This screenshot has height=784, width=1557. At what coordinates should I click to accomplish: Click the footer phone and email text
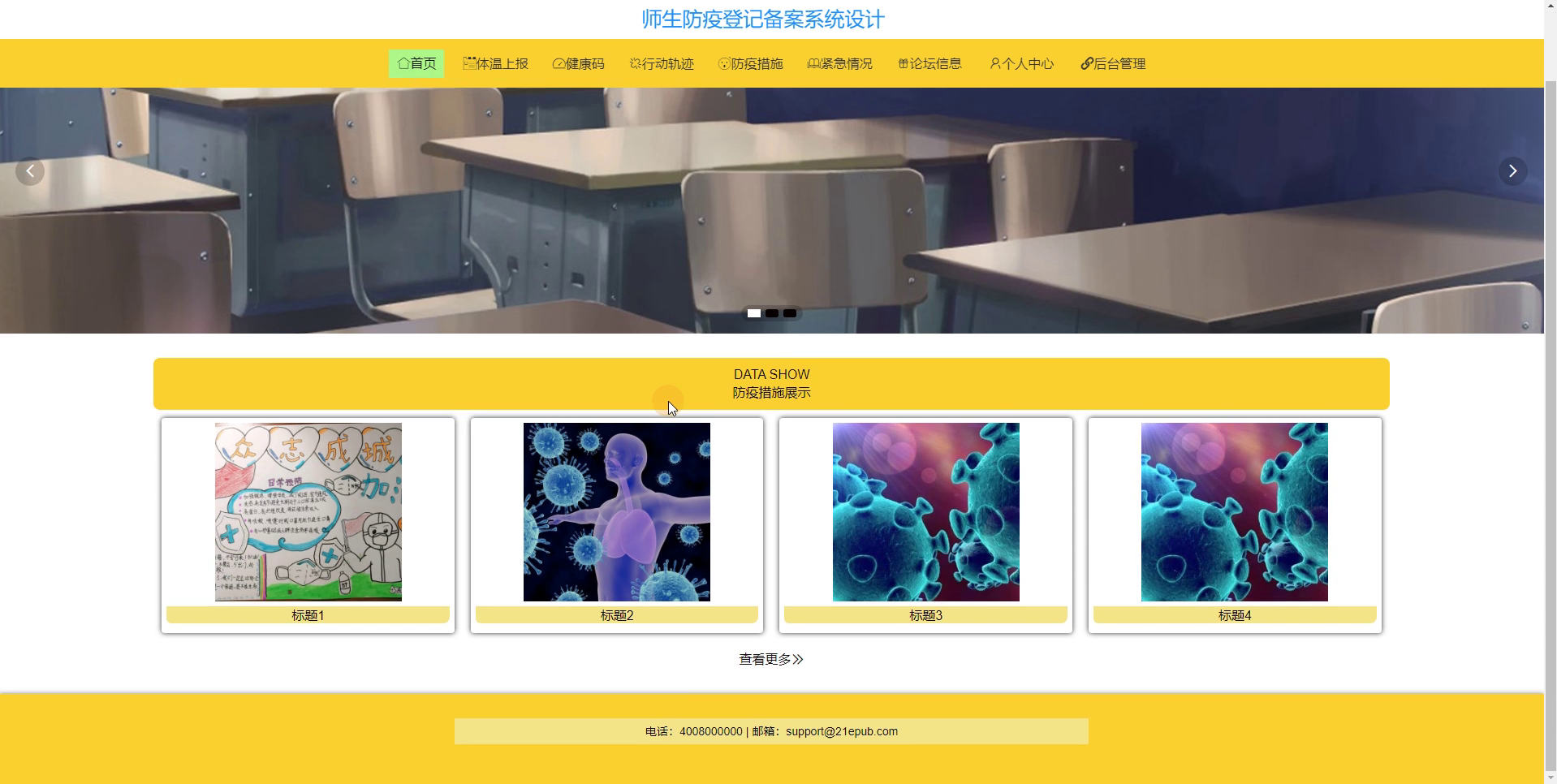pyautogui.click(x=771, y=731)
